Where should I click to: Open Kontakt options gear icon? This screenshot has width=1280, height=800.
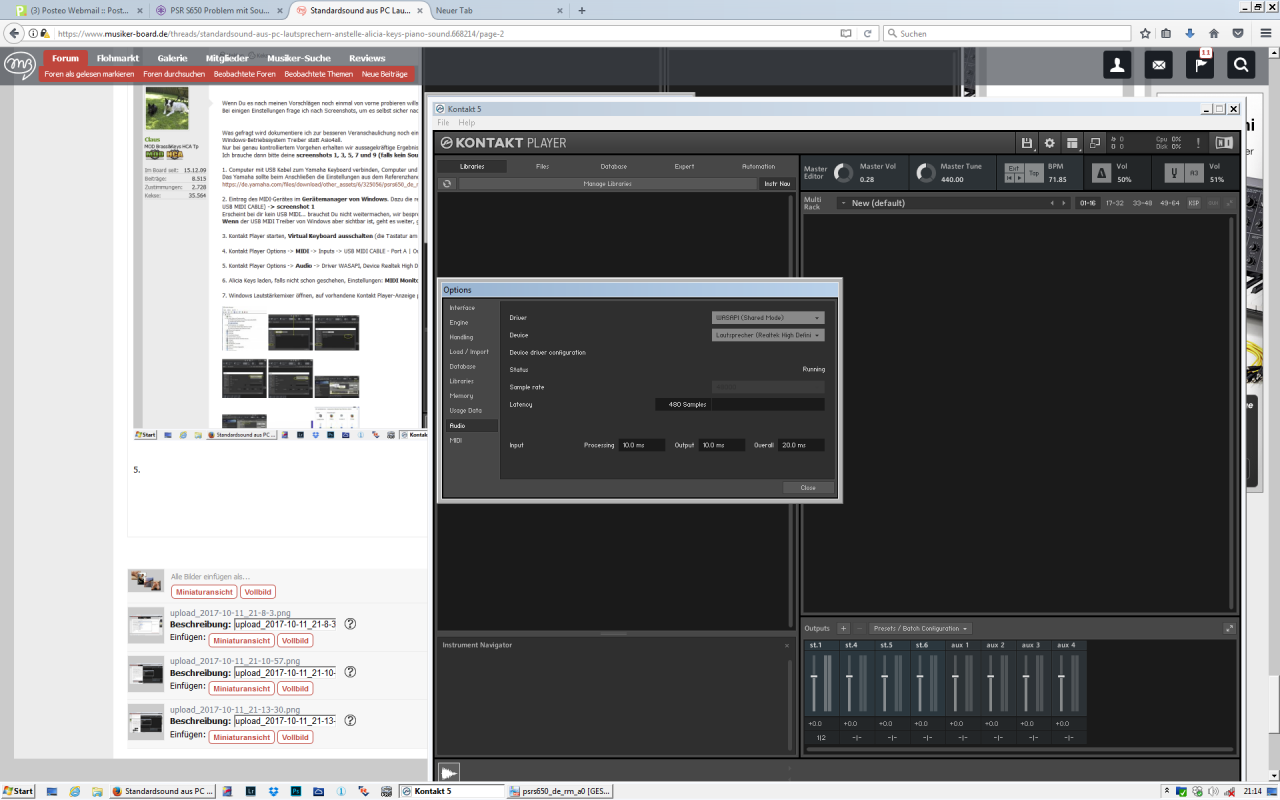pos(1049,143)
